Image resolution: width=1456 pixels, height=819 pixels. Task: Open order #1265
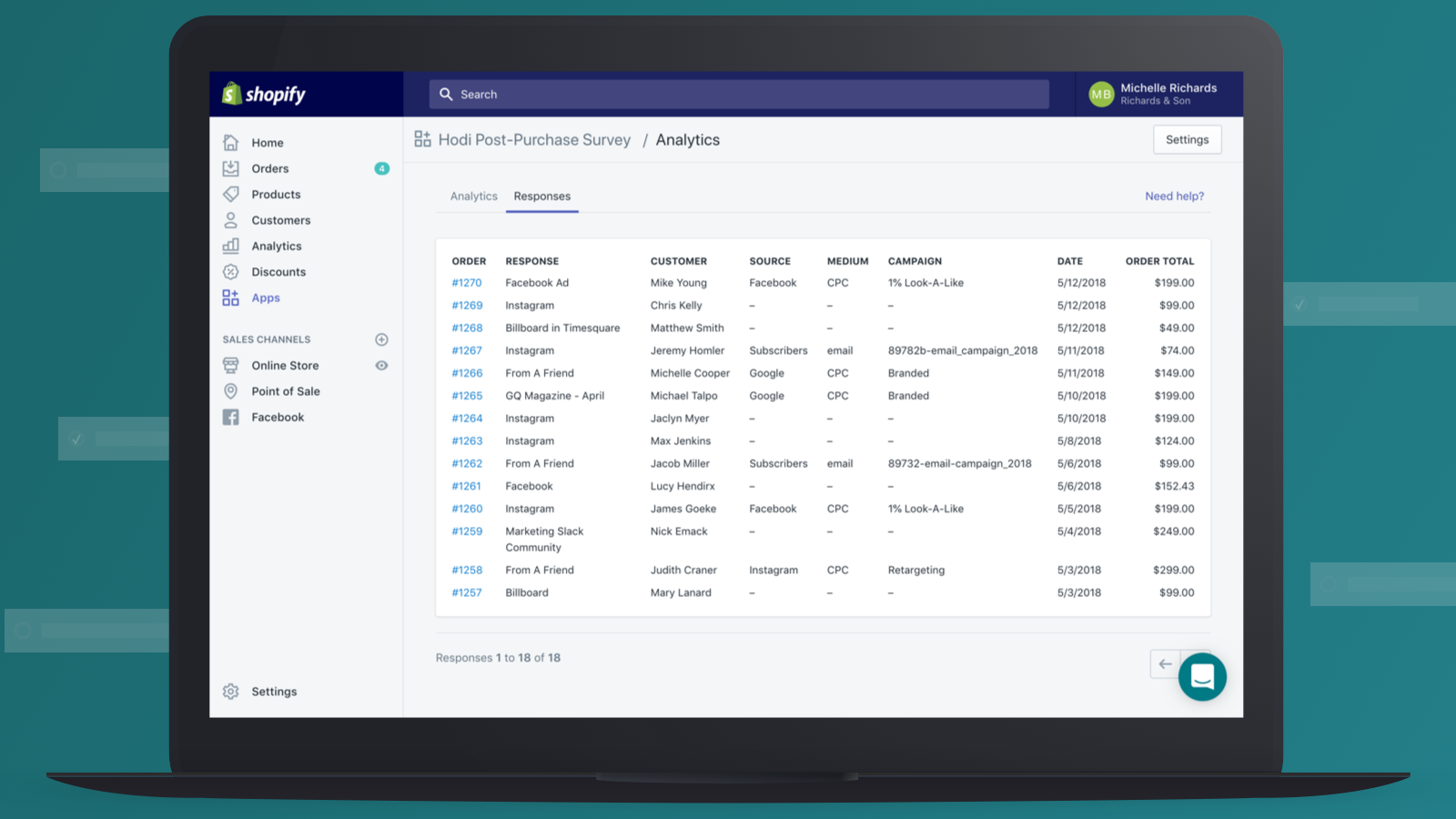coord(467,396)
